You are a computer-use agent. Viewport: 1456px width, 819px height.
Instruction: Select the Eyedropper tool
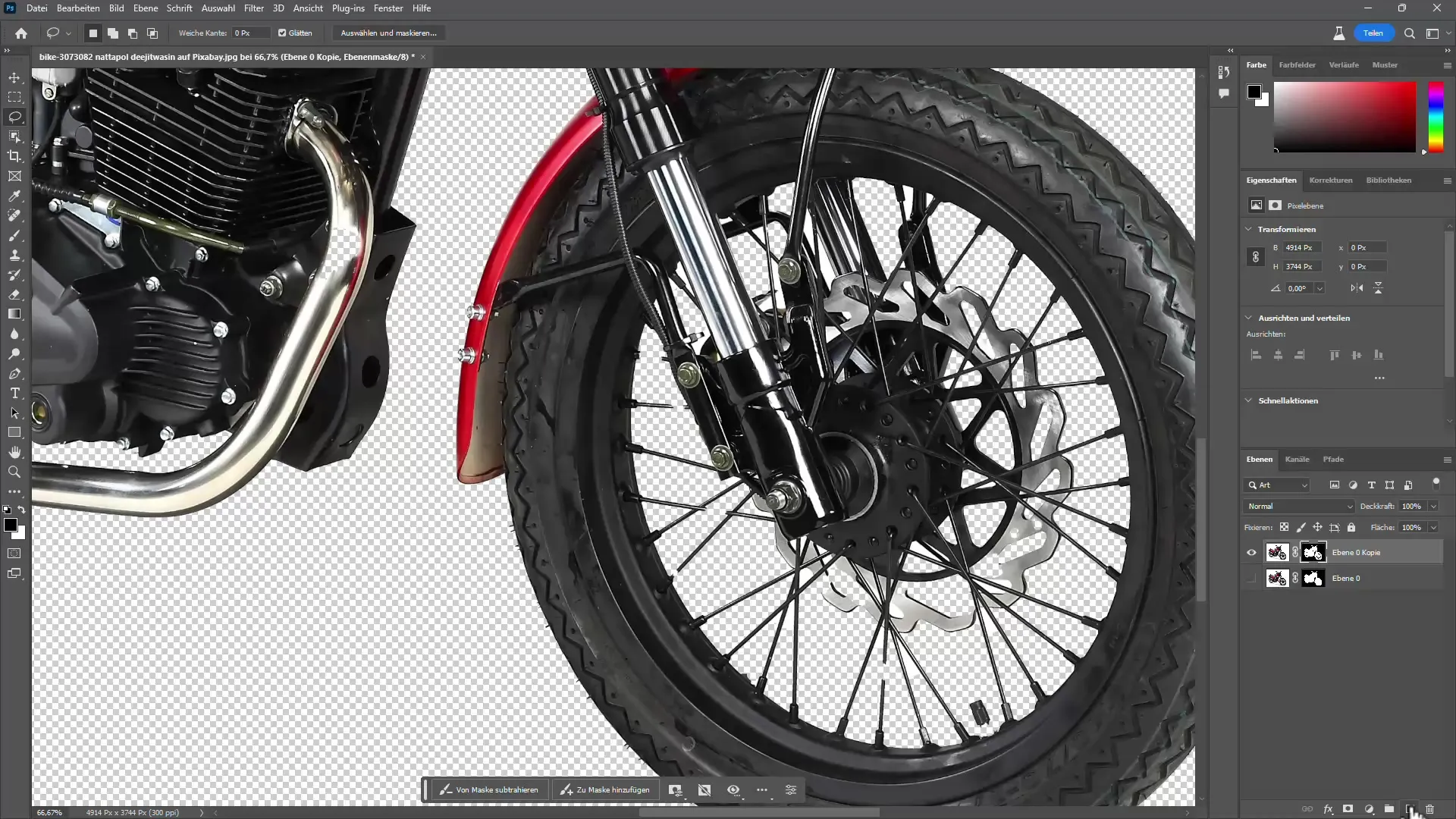[x=14, y=196]
